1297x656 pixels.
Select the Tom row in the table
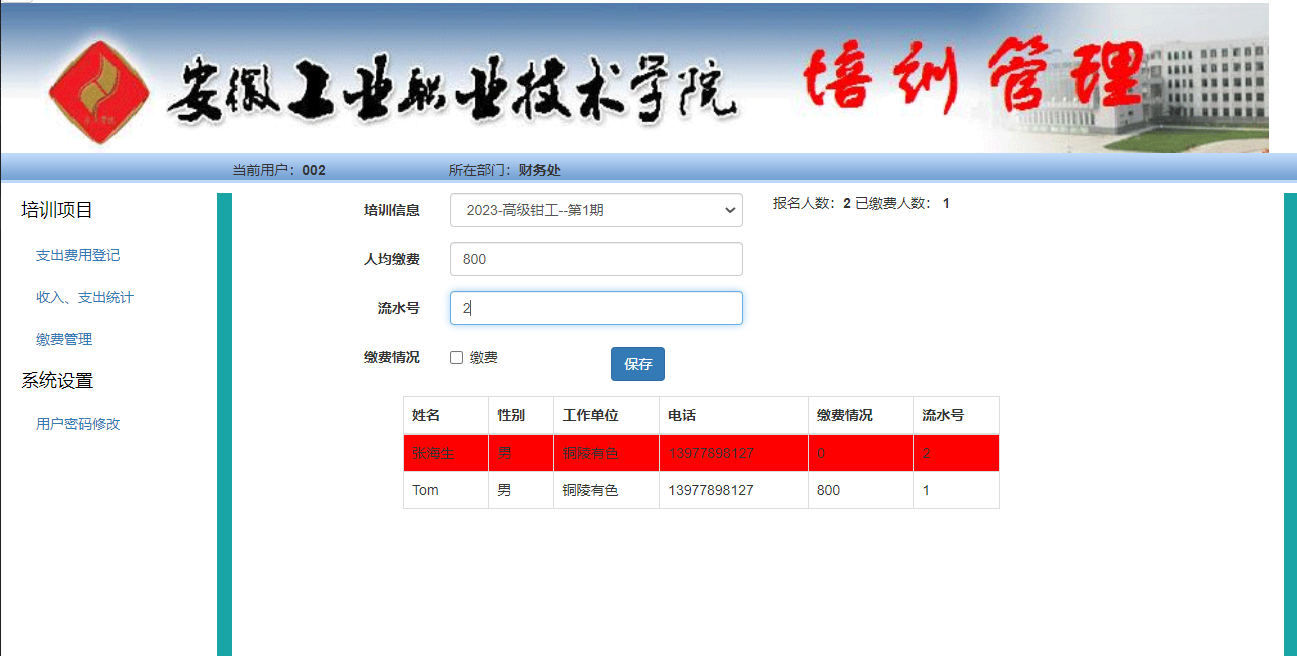click(426, 490)
